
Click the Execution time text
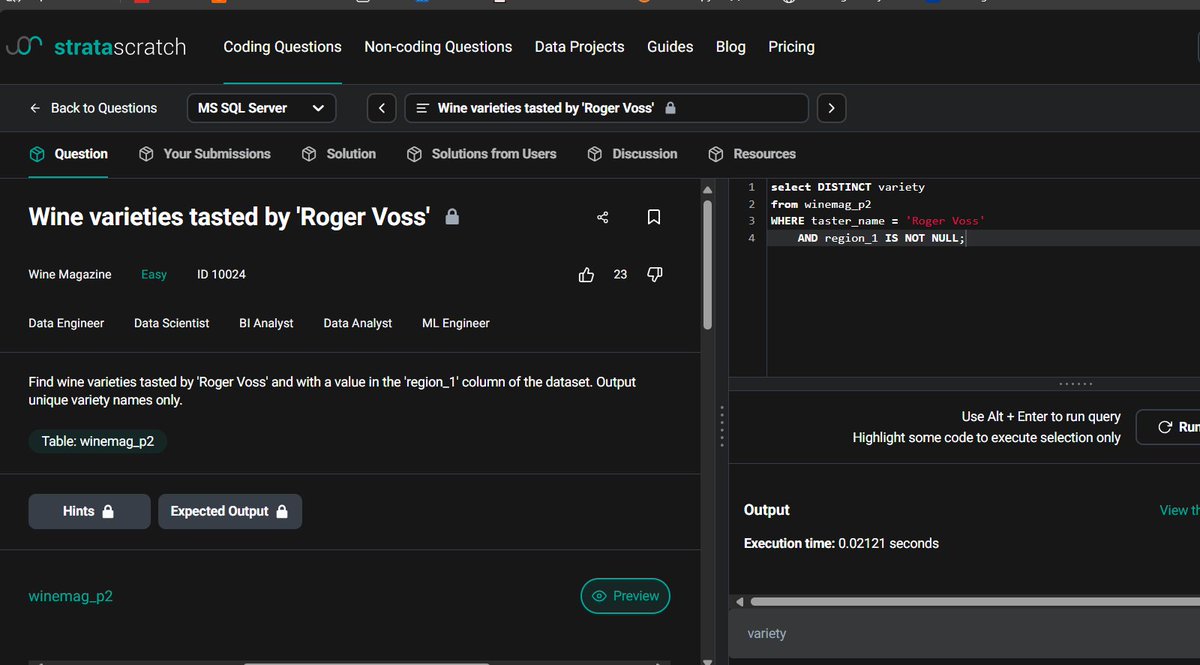click(841, 544)
